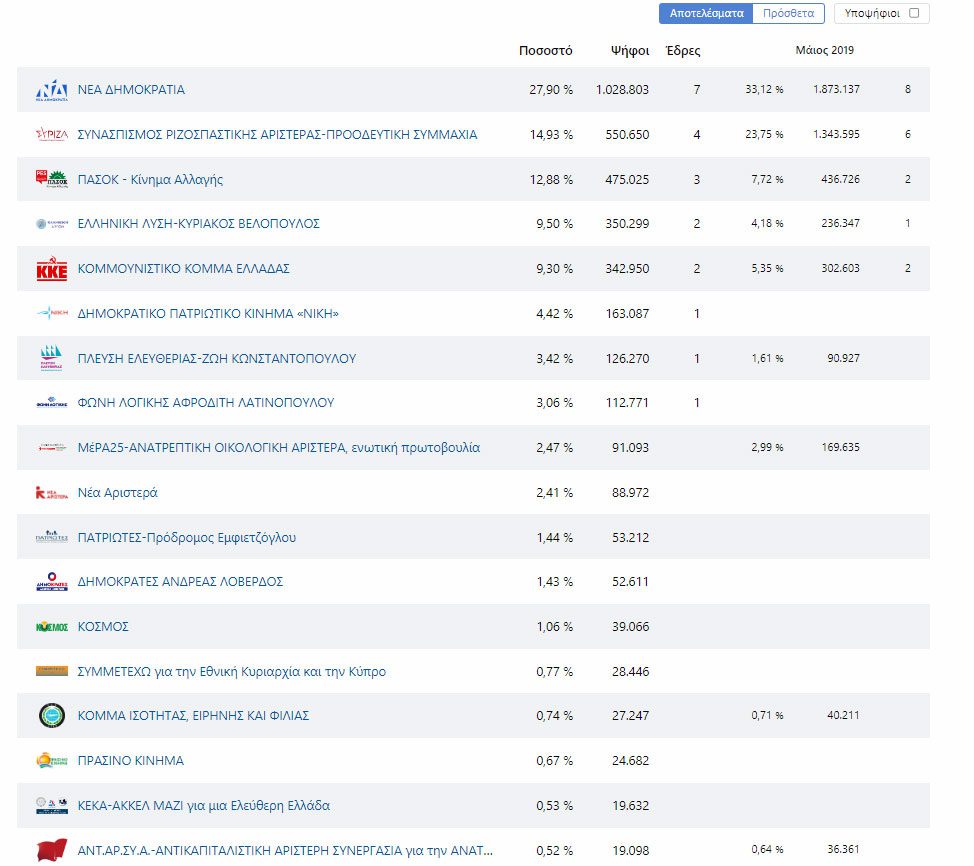
Task: Open ΠΑΤΡΙΩΤΕΣ-Πρόδρομος Εμφιετζόγλου link
Action: (x=186, y=537)
